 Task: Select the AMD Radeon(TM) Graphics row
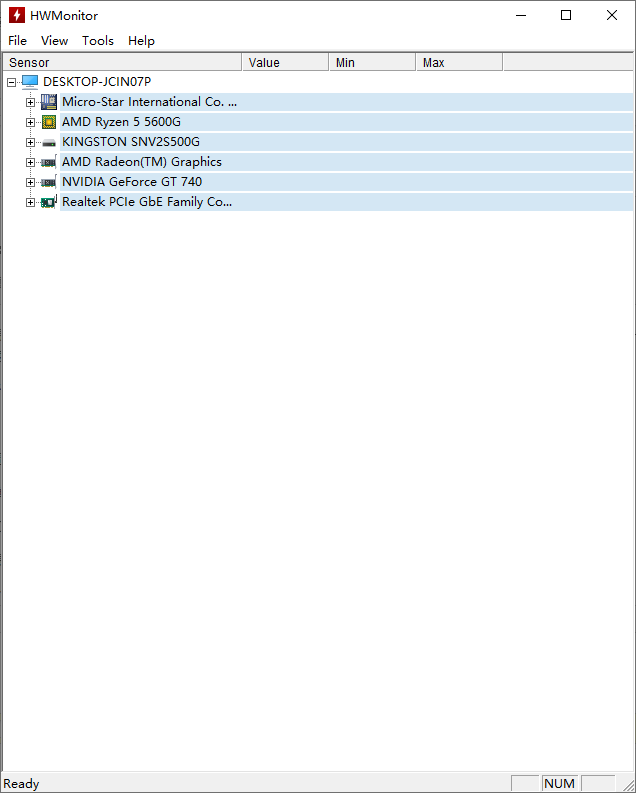346,162
